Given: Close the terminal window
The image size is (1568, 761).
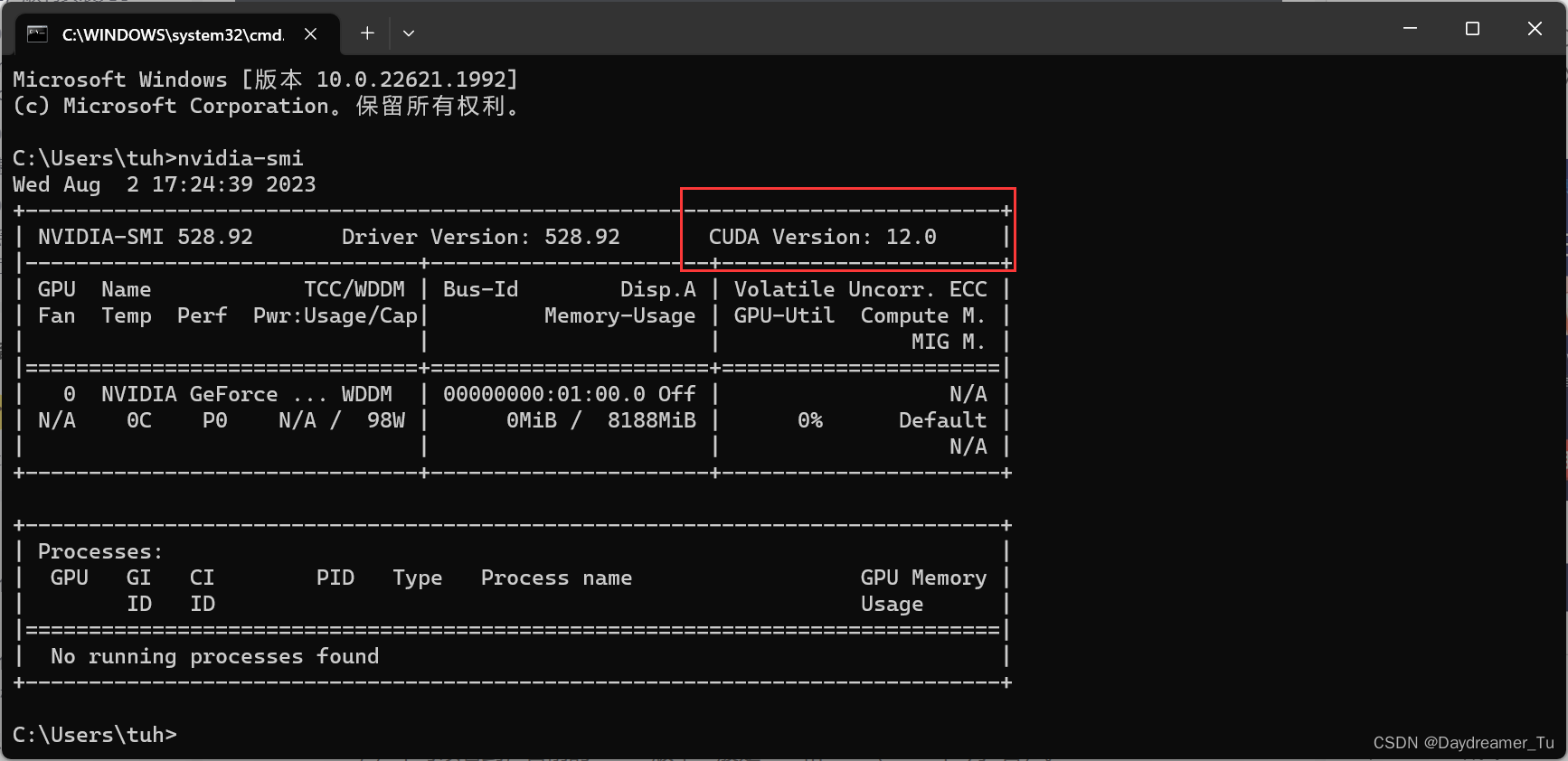Looking at the screenshot, I should click(x=1535, y=29).
